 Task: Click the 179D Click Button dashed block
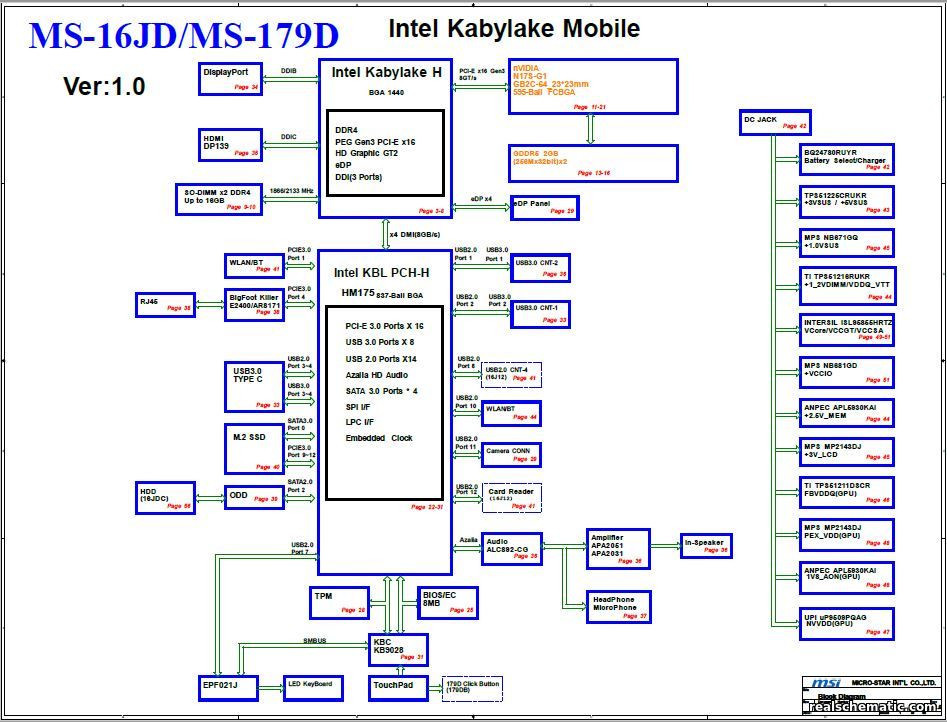pos(471,688)
